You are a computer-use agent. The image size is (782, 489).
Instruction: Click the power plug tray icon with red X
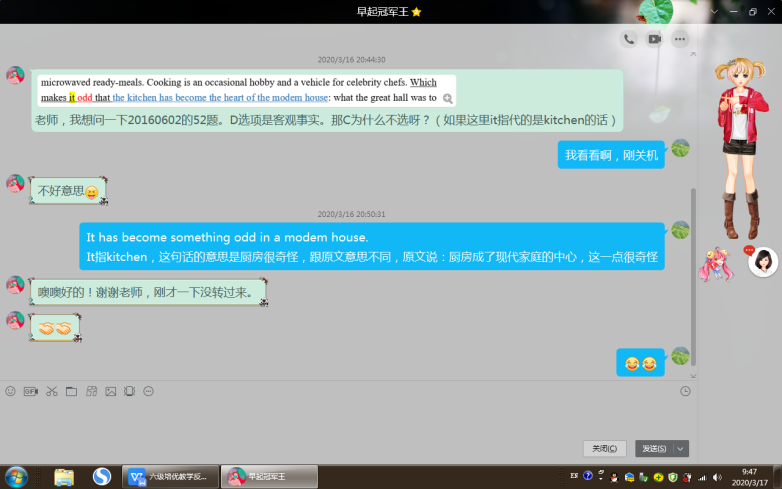tap(688, 478)
